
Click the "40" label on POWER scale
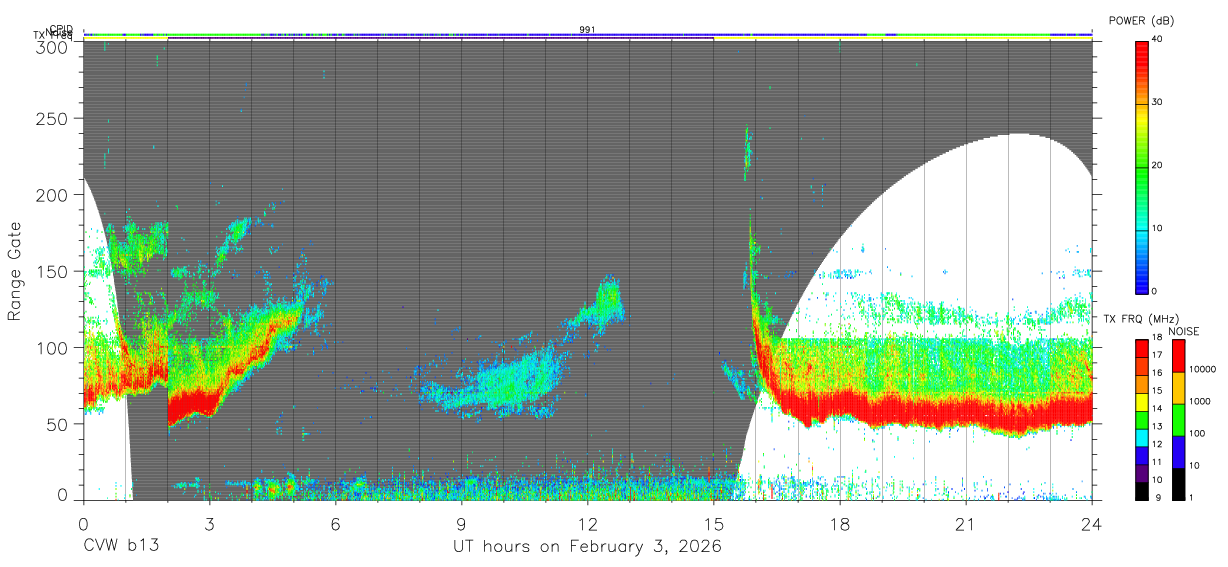click(x=1156, y=40)
